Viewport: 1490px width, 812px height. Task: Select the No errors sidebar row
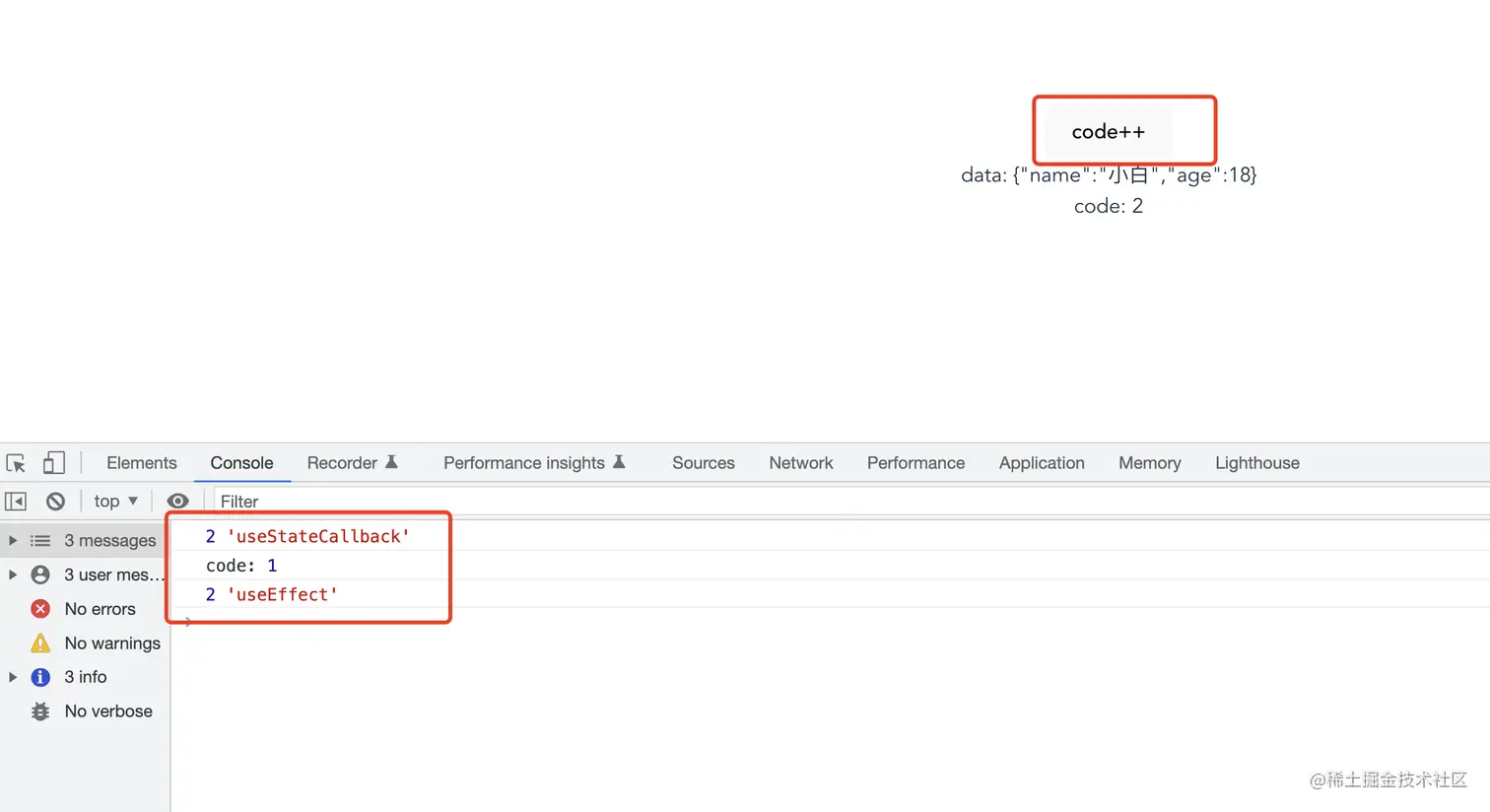click(85, 609)
